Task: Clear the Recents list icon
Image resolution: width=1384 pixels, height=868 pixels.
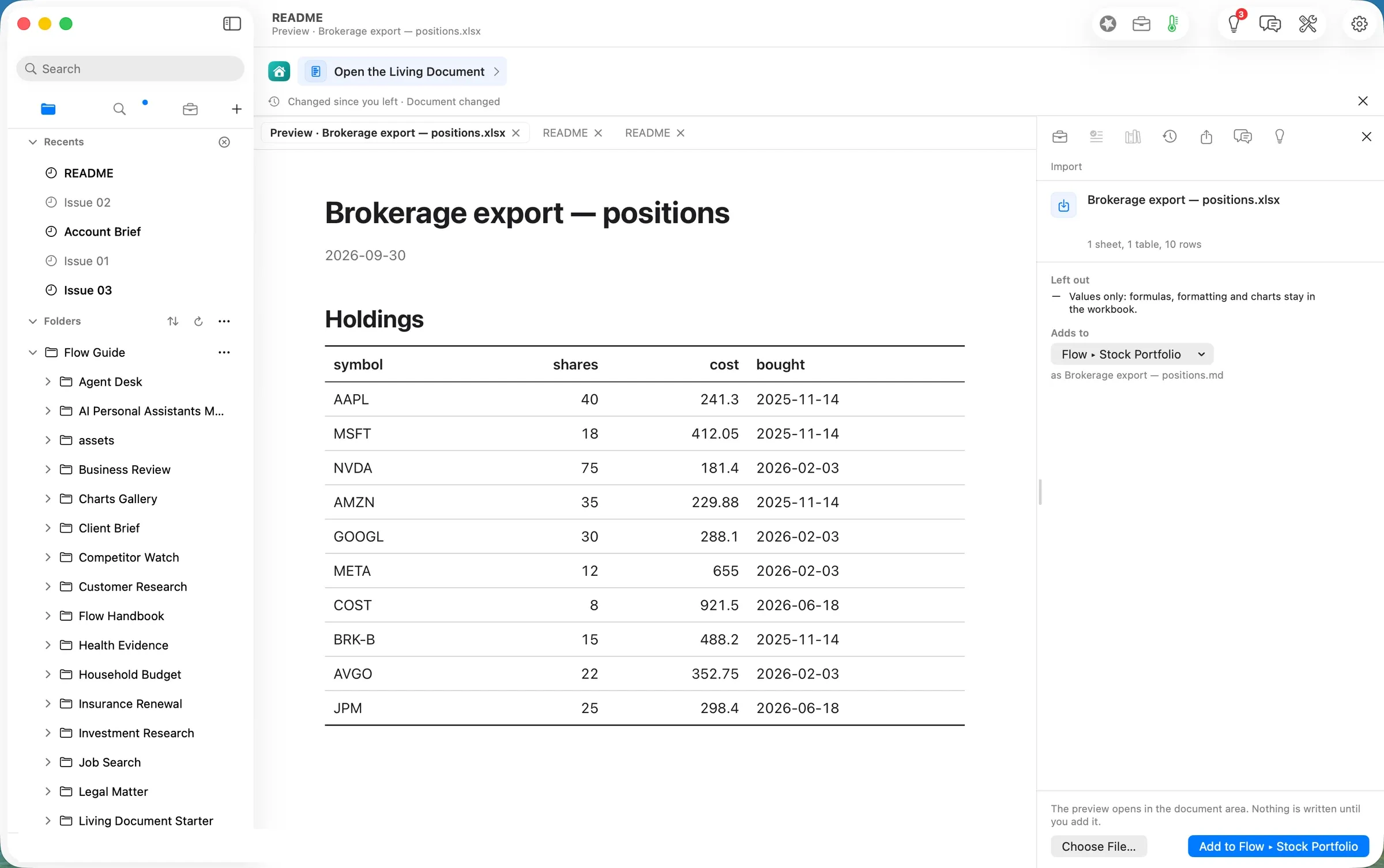Action: tap(224, 142)
